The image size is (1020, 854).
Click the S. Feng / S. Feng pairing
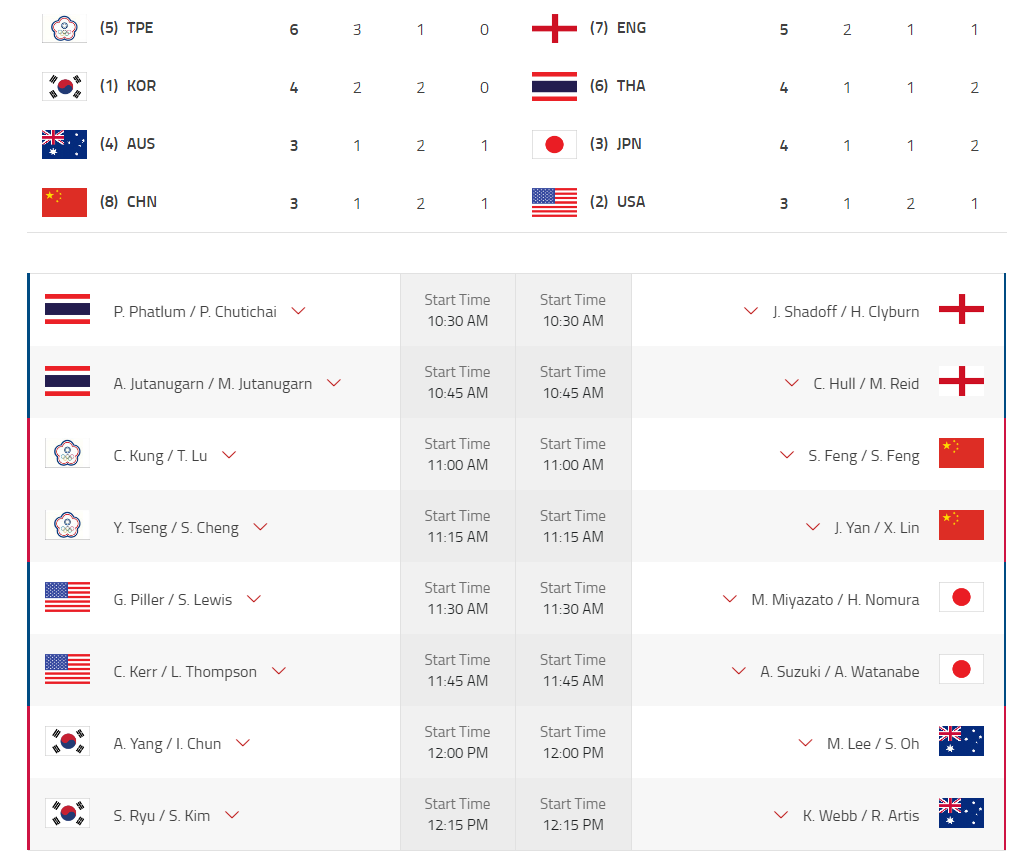pos(864,456)
